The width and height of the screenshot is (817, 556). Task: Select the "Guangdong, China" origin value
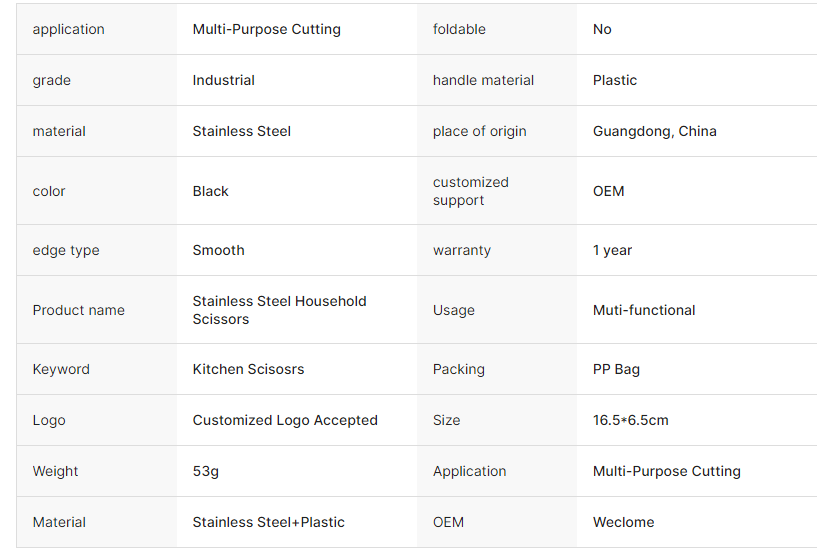click(654, 131)
